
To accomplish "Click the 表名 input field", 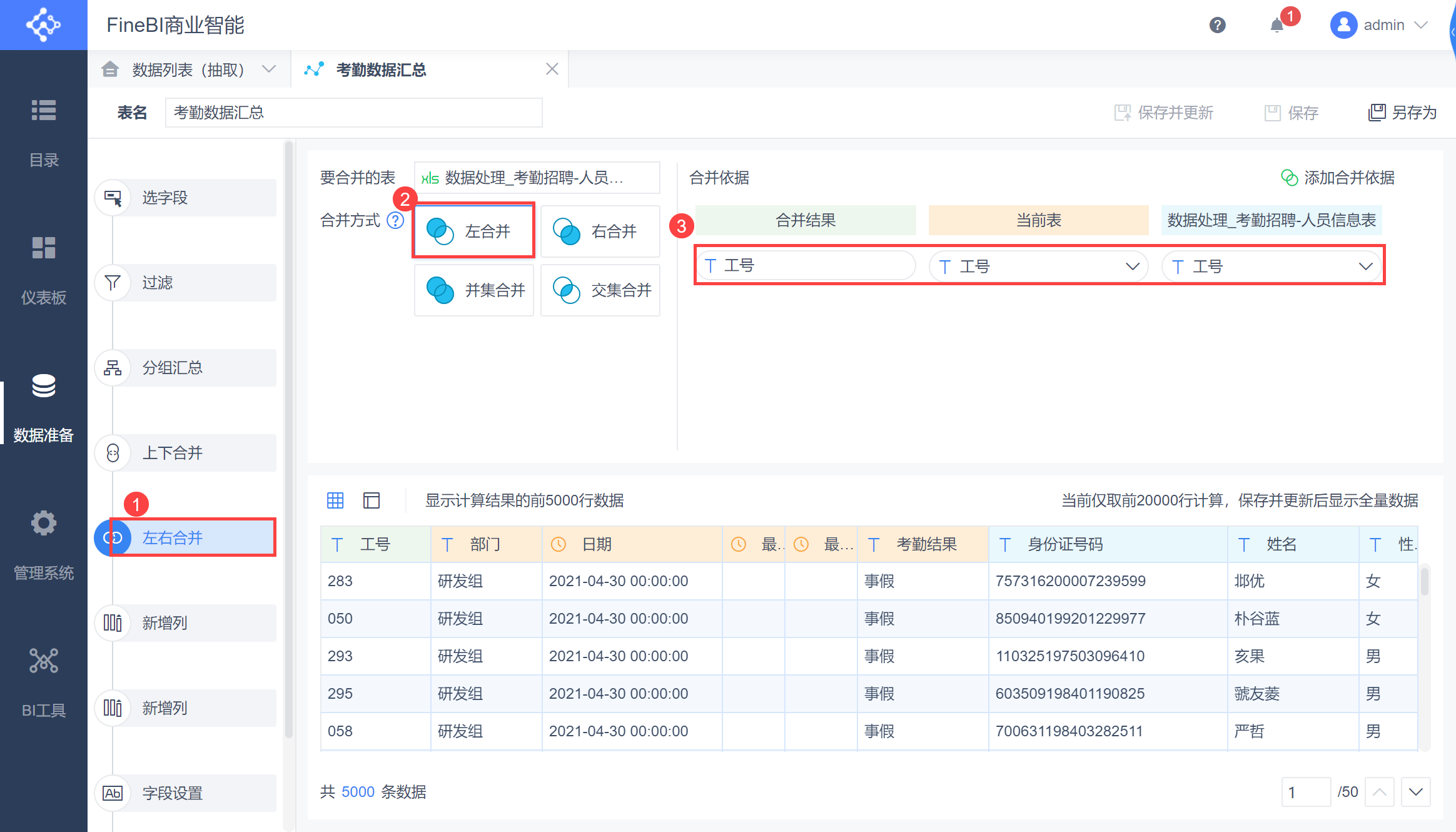I will point(353,113).
